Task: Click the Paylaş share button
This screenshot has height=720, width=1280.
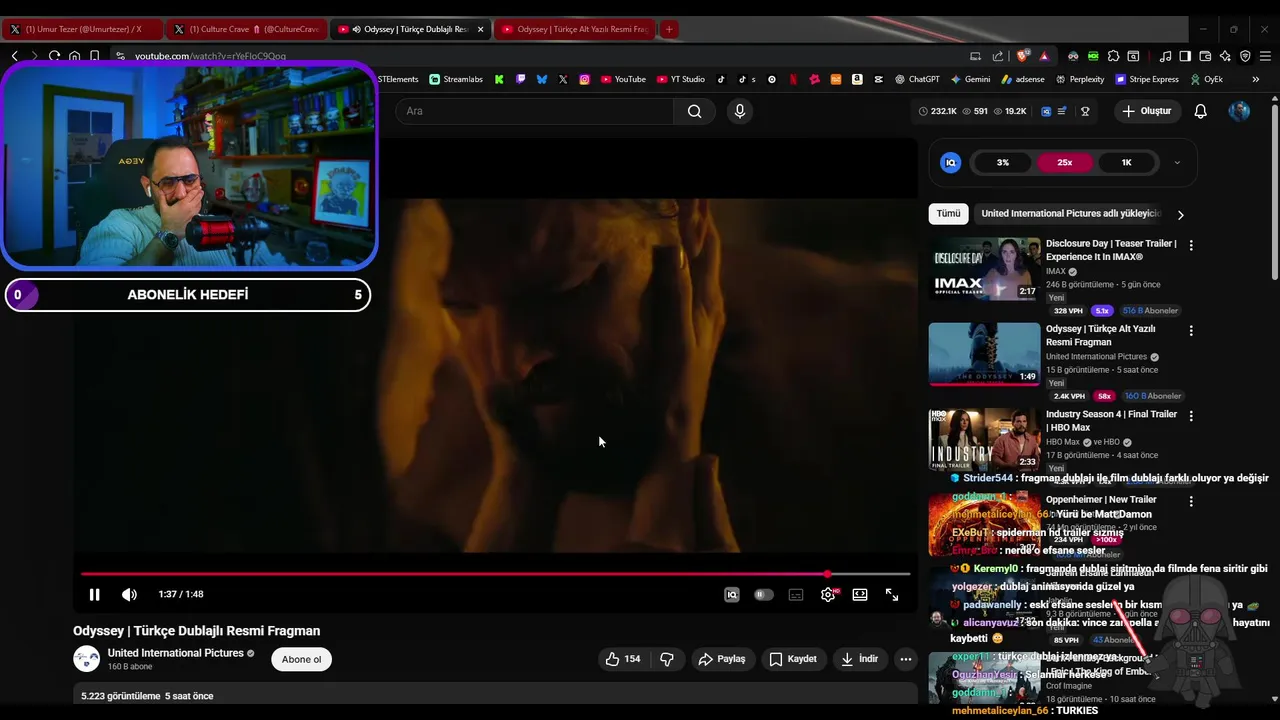Action: coord(722,659)
